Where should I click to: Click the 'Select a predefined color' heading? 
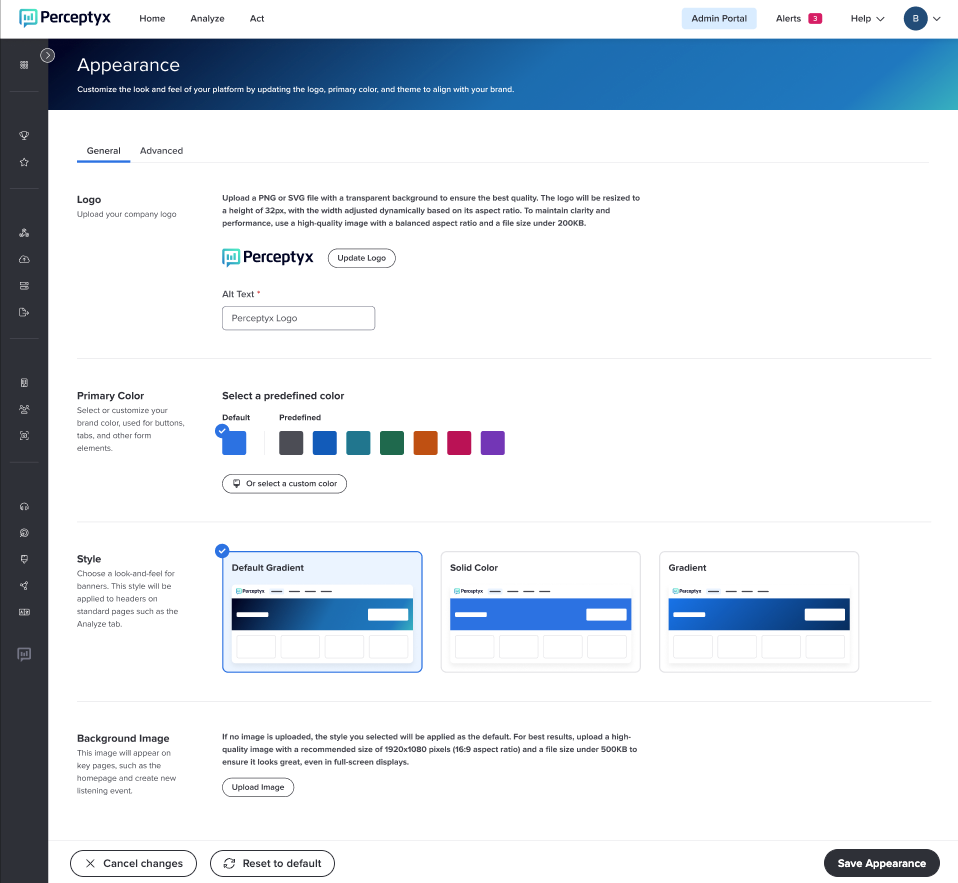tap(283, 396)
